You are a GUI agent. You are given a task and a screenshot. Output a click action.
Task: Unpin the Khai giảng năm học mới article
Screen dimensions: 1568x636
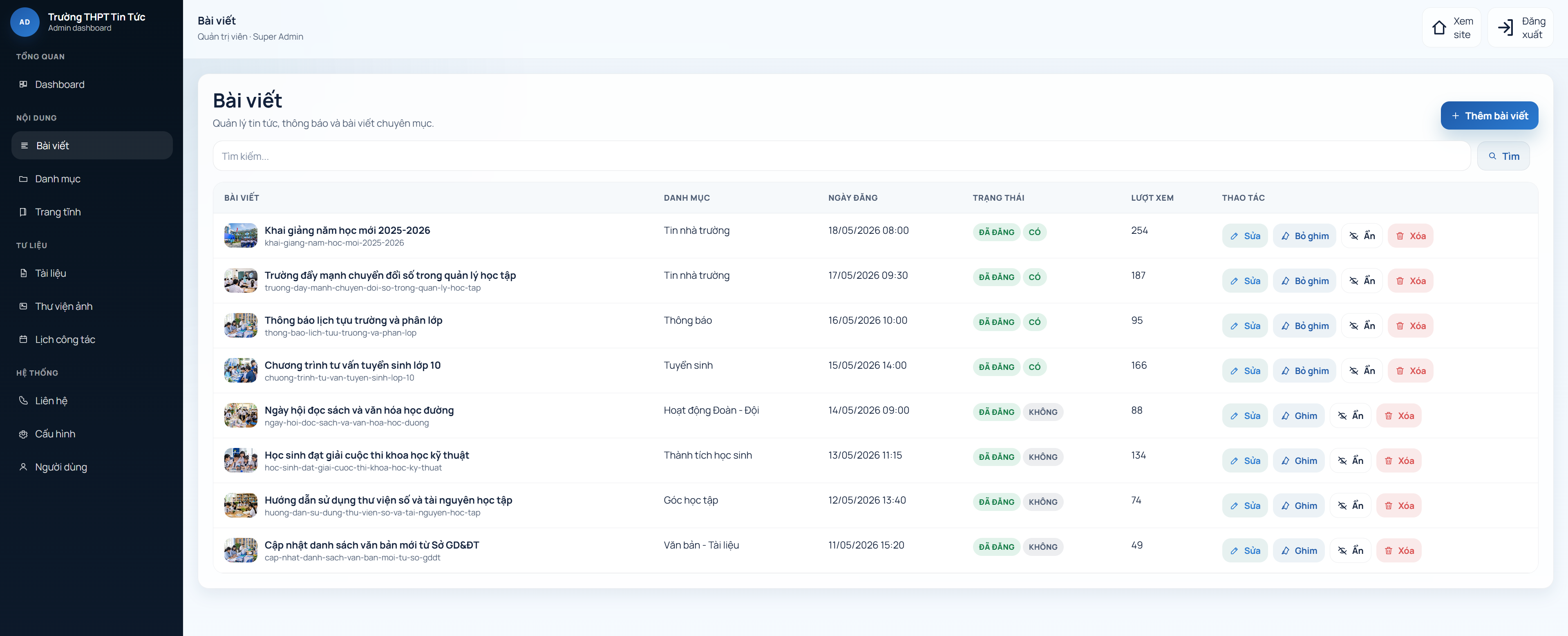[1304, 236]
